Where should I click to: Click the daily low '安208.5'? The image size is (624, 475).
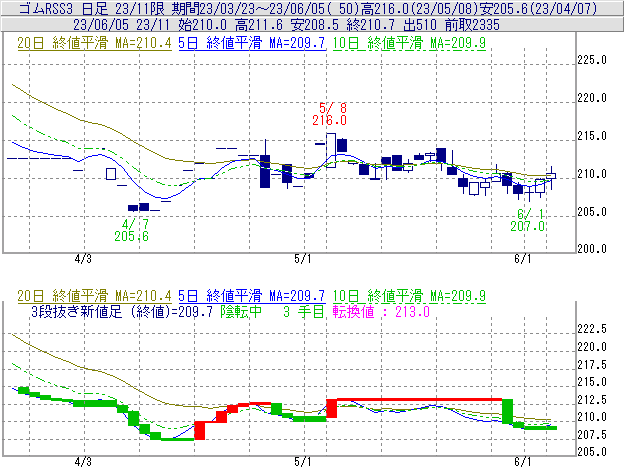click(315, 25)
